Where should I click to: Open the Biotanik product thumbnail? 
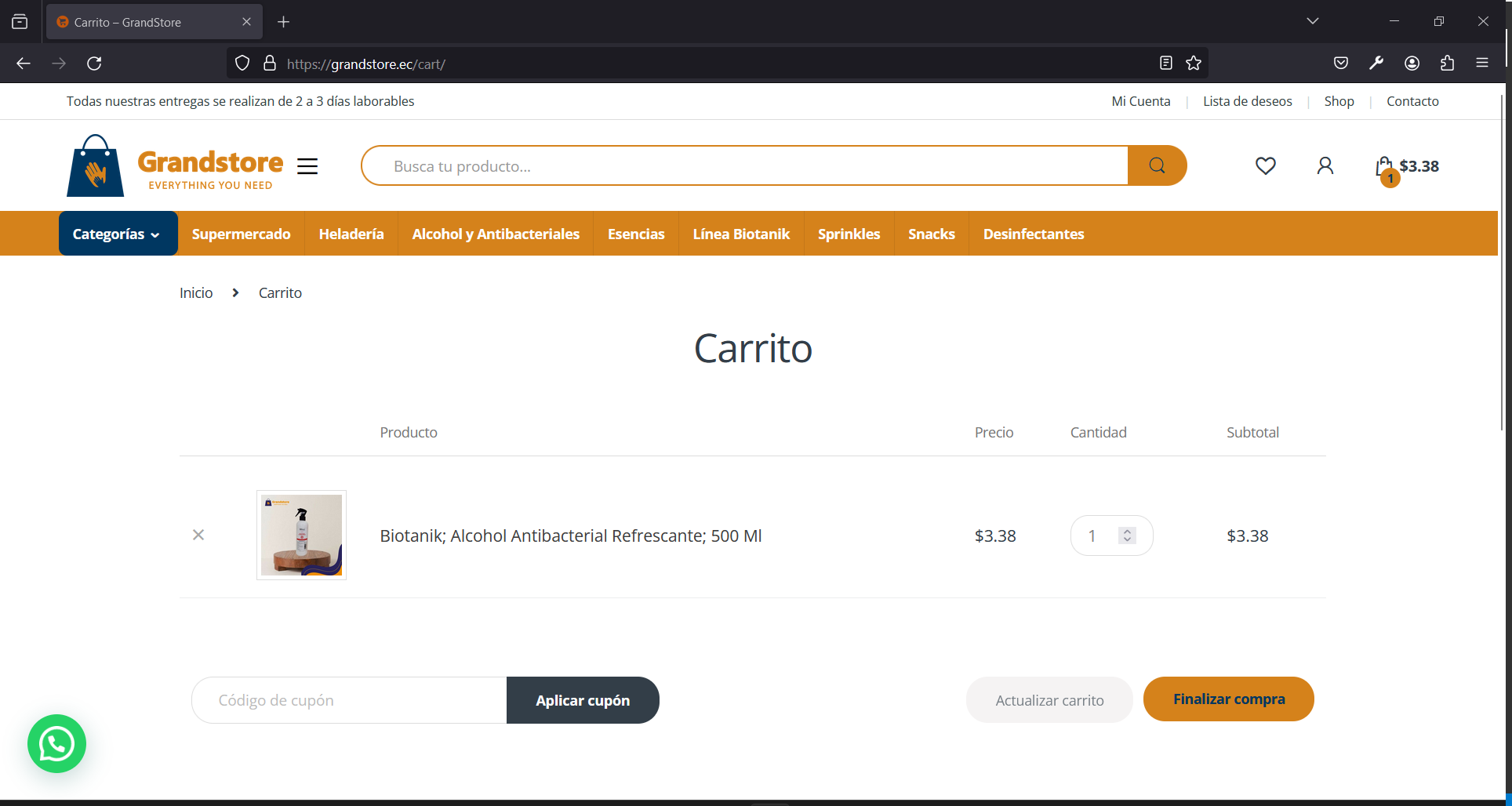[301, 535]
